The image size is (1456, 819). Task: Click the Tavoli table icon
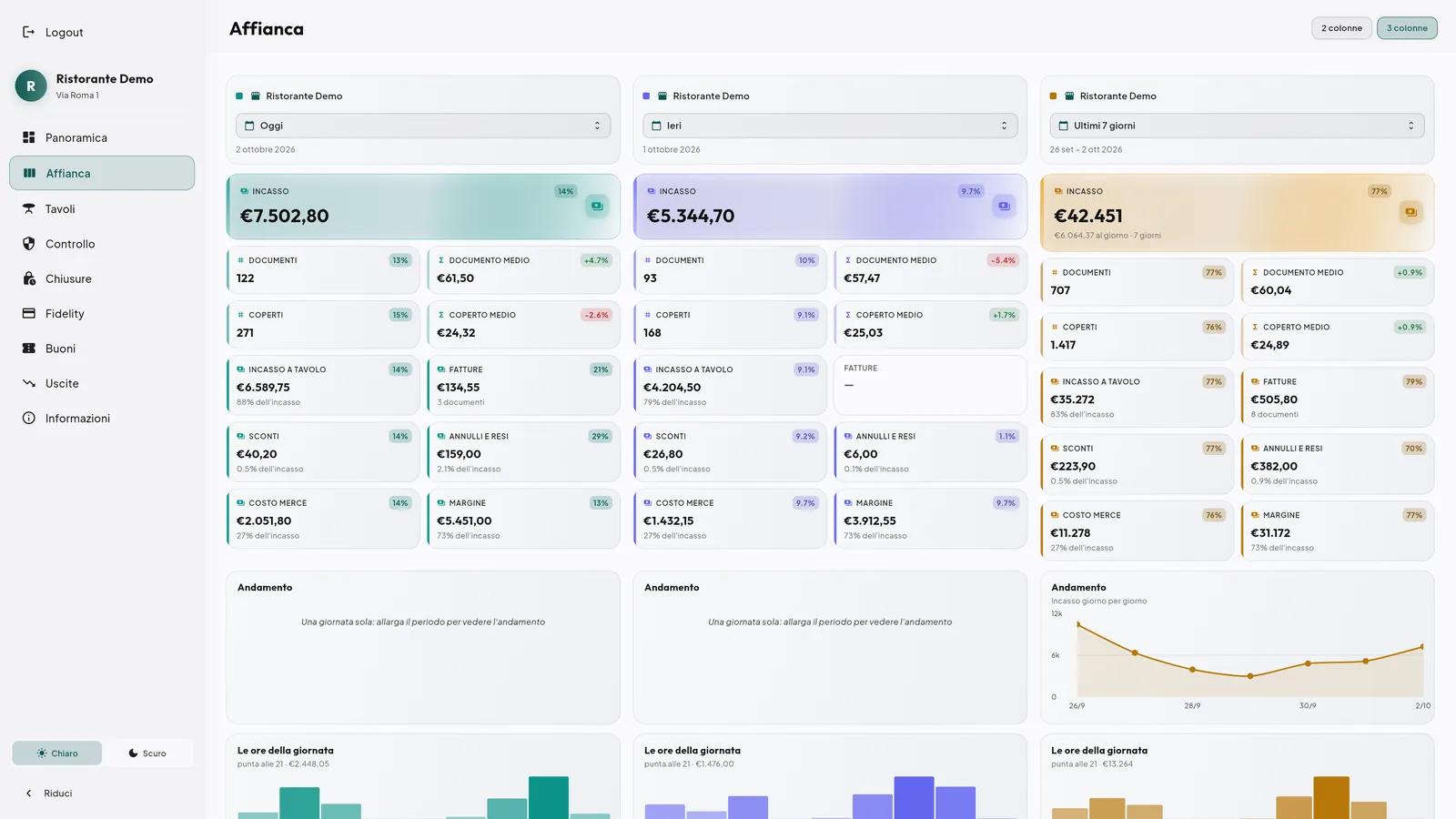click(28, 208)
